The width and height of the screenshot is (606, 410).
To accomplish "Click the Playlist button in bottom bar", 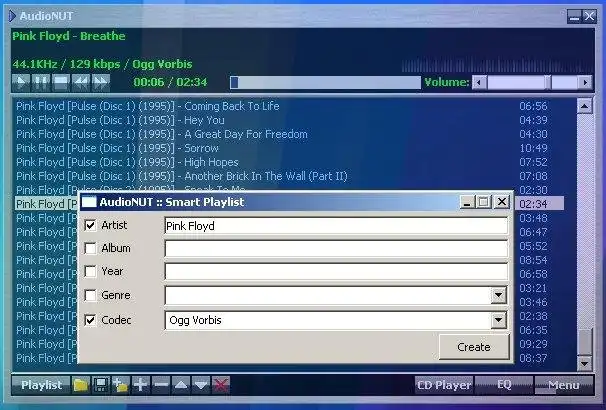I will coord(41,385).
